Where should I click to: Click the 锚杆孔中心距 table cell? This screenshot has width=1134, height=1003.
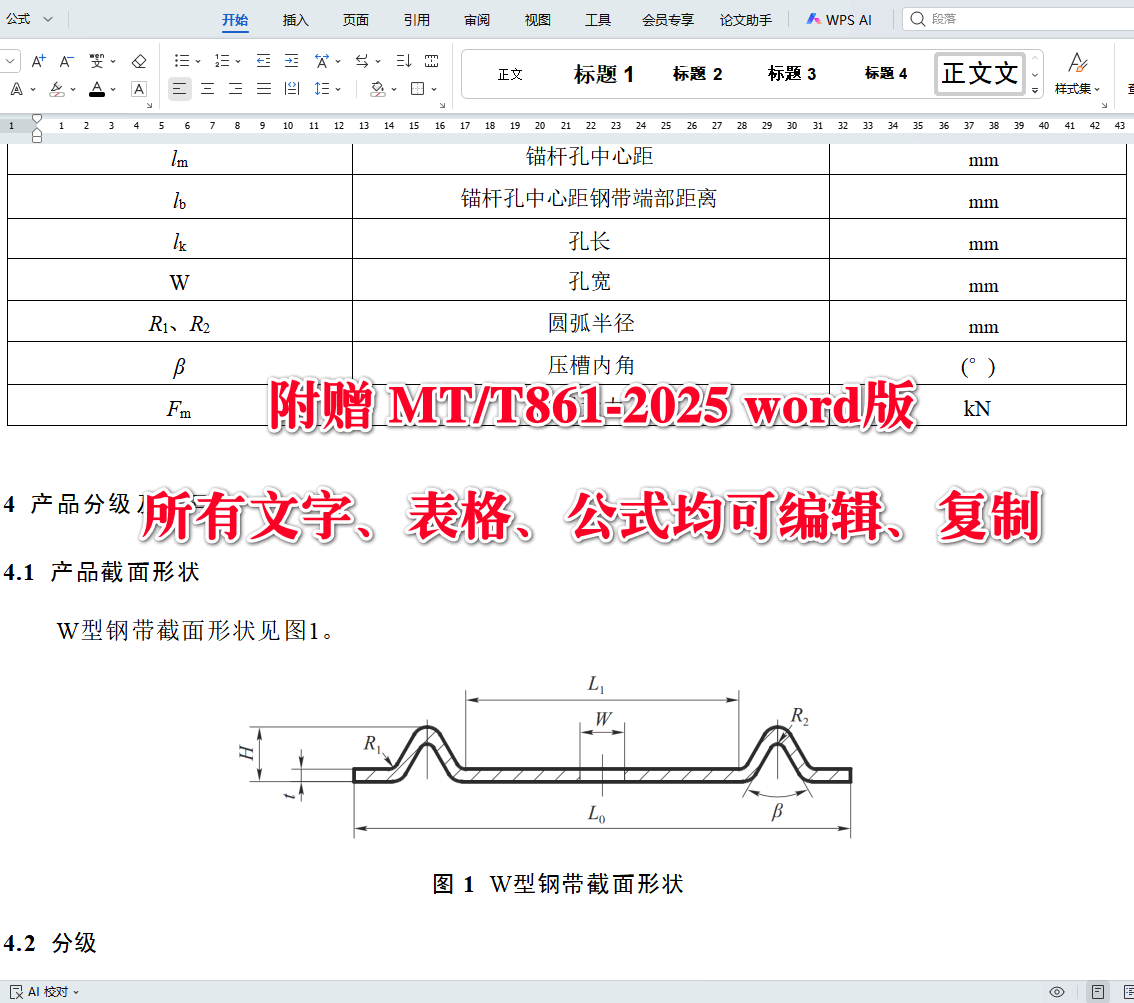click(590, 157)
